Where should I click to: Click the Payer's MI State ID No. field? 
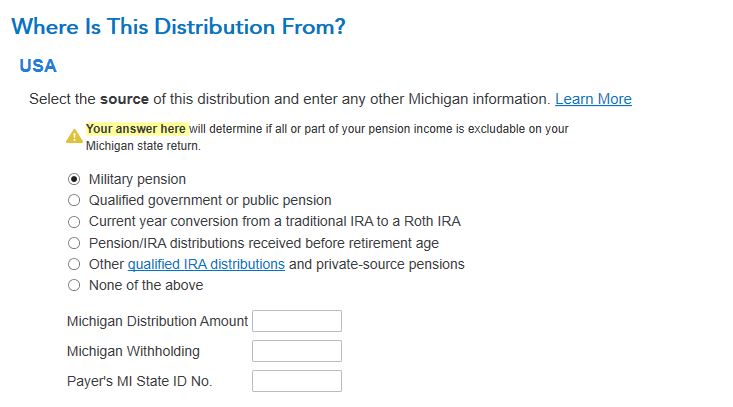[297, 381]
